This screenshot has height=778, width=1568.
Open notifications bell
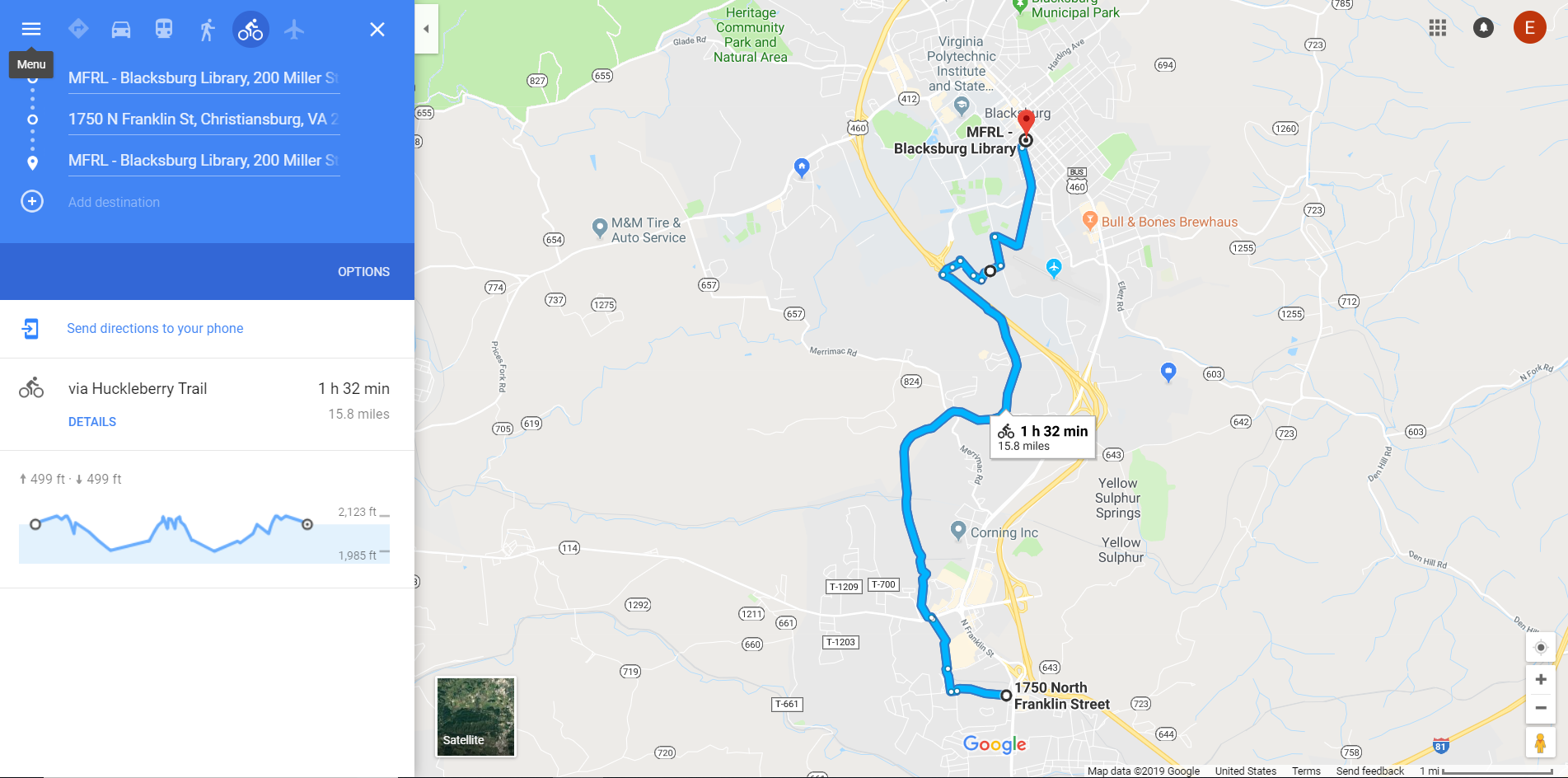(1483, 28)
